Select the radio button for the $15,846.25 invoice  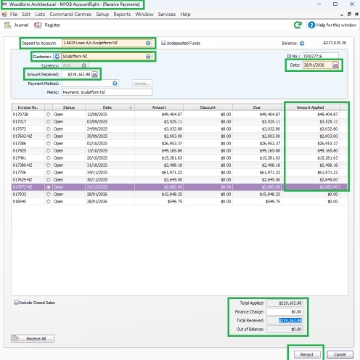click(49, 194)
